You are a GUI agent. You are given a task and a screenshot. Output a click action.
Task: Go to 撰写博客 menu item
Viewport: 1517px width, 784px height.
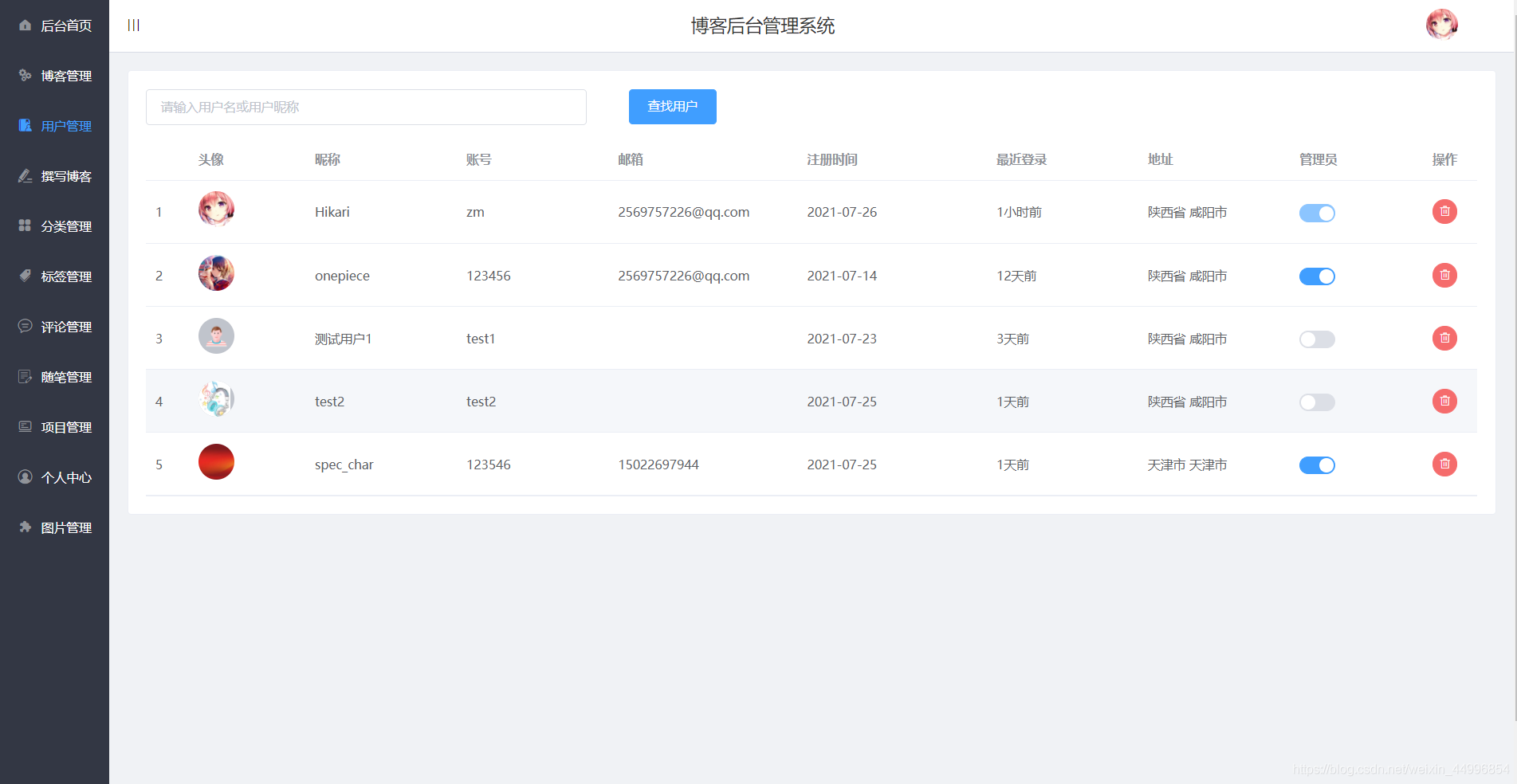point(54,176)
